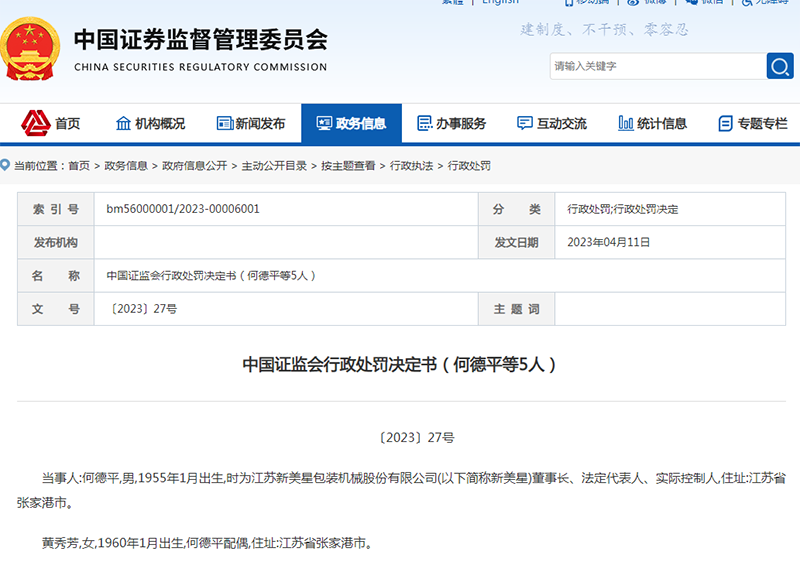
Task: Click the bar chart icon for 统计信息
Action: [625, 124]
